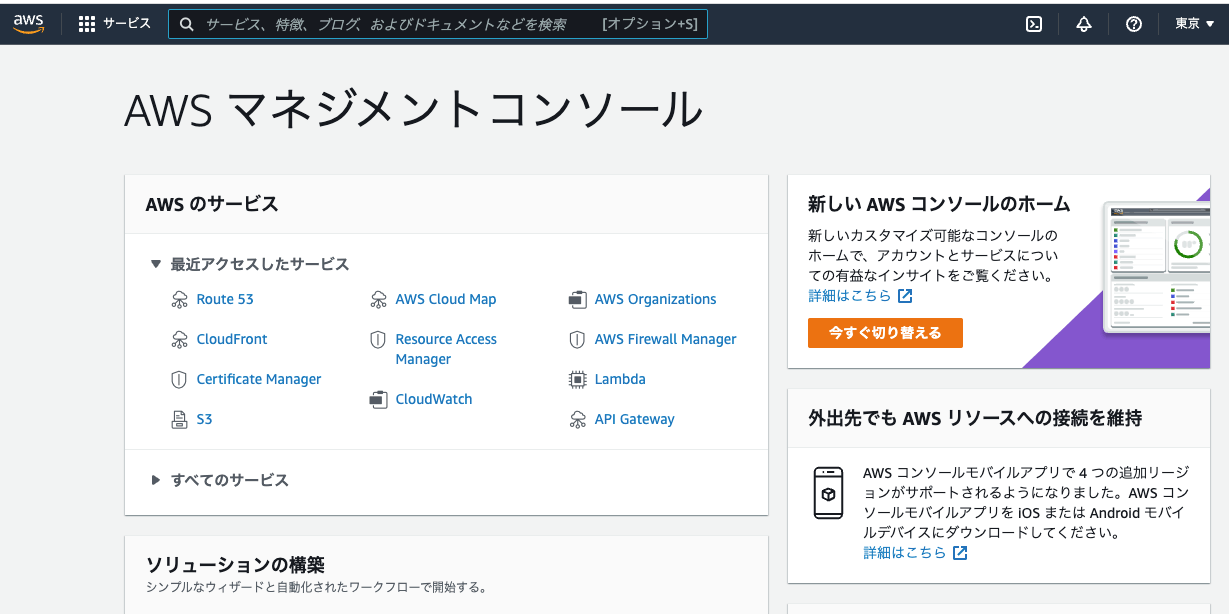Click the S3 storage icon
Screen dimensions: 1229x614
click(x=179, y=419)
